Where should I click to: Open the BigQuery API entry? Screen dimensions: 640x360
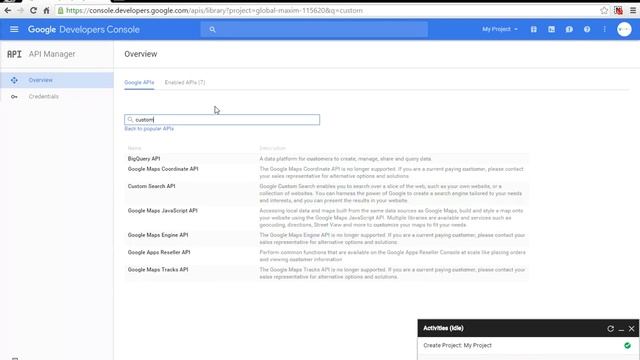tap(144, 159)
